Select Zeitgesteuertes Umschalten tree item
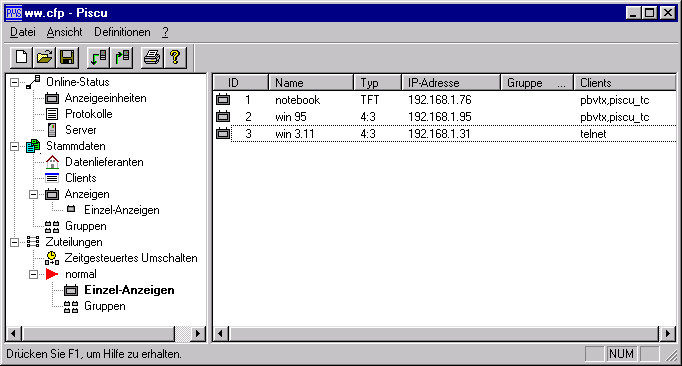 (x=131, y=258)
